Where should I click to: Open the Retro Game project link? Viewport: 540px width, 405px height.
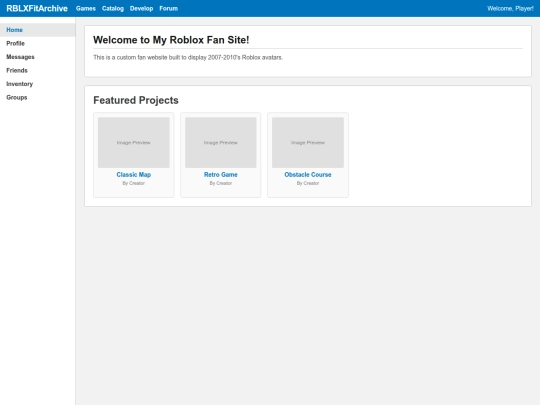click(221, 175)
